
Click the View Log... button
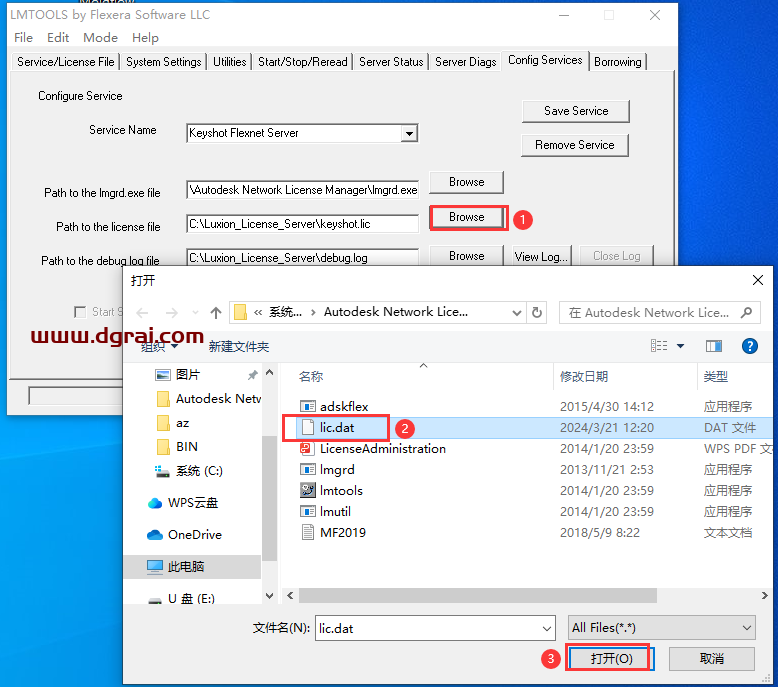[541, 256]
